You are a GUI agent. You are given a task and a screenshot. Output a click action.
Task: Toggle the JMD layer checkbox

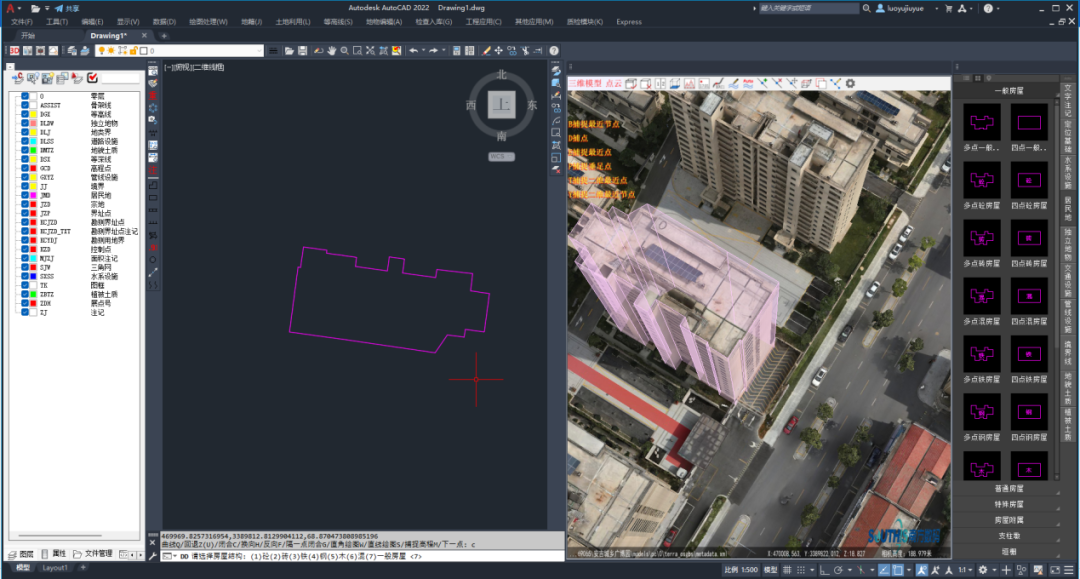(25, 196)
